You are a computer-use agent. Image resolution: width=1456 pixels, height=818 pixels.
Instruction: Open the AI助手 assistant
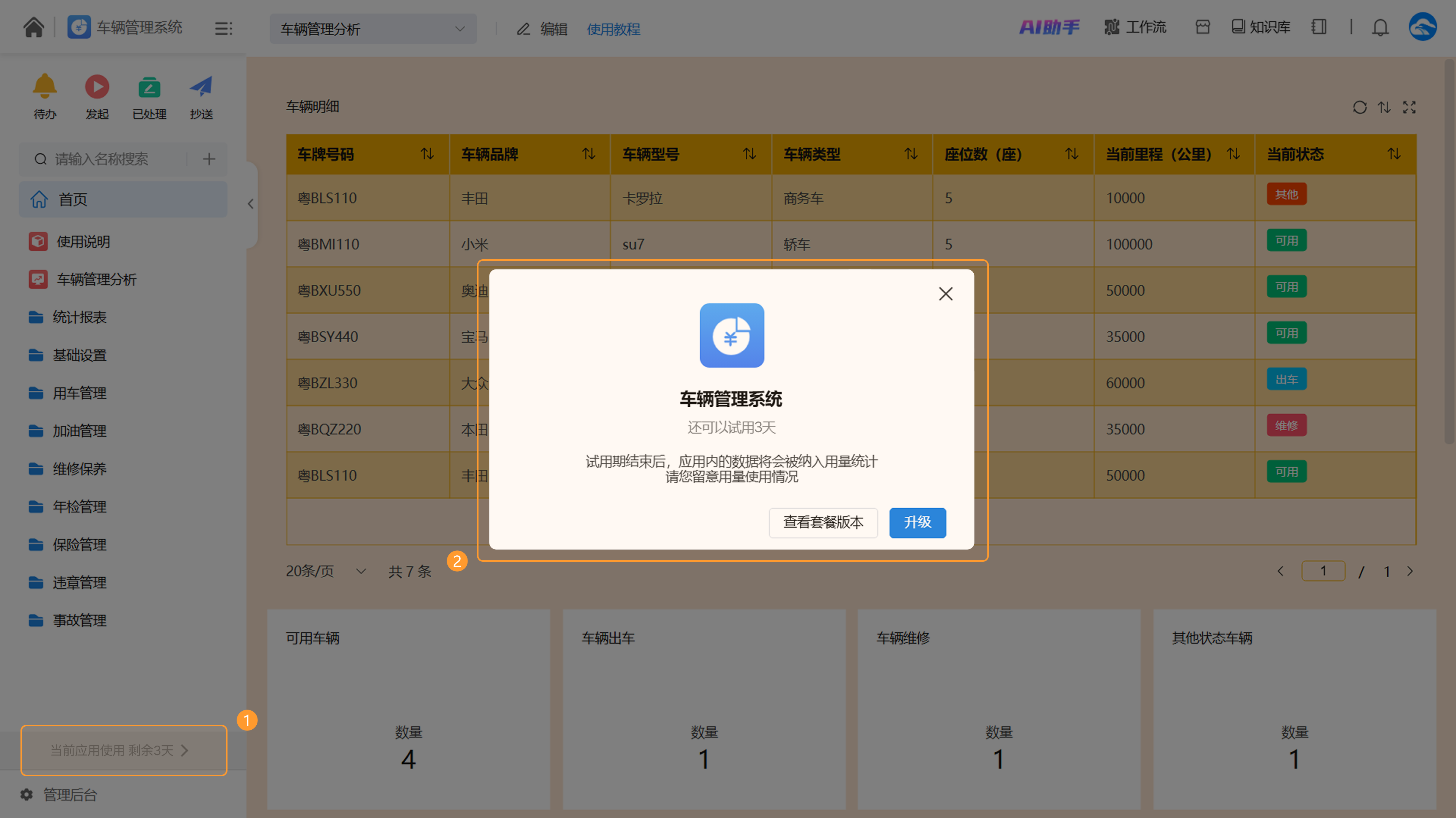1049,27
